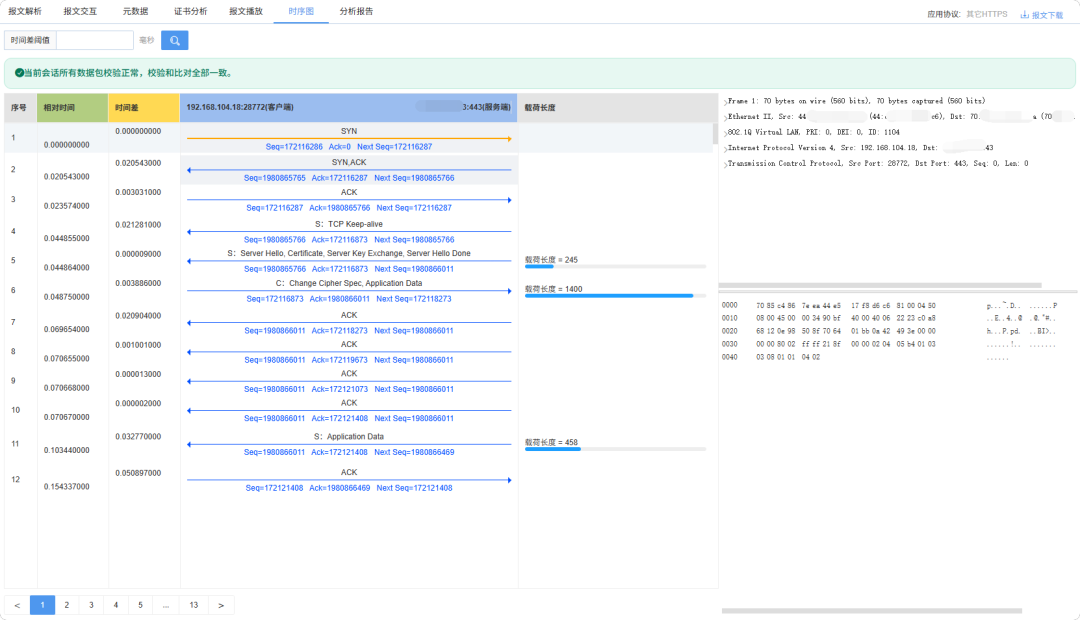Expand the Internet Protocol Version 4 entry
This screenshot has width=1080, height=620.
pyautogui.click(x=726, y=148)
